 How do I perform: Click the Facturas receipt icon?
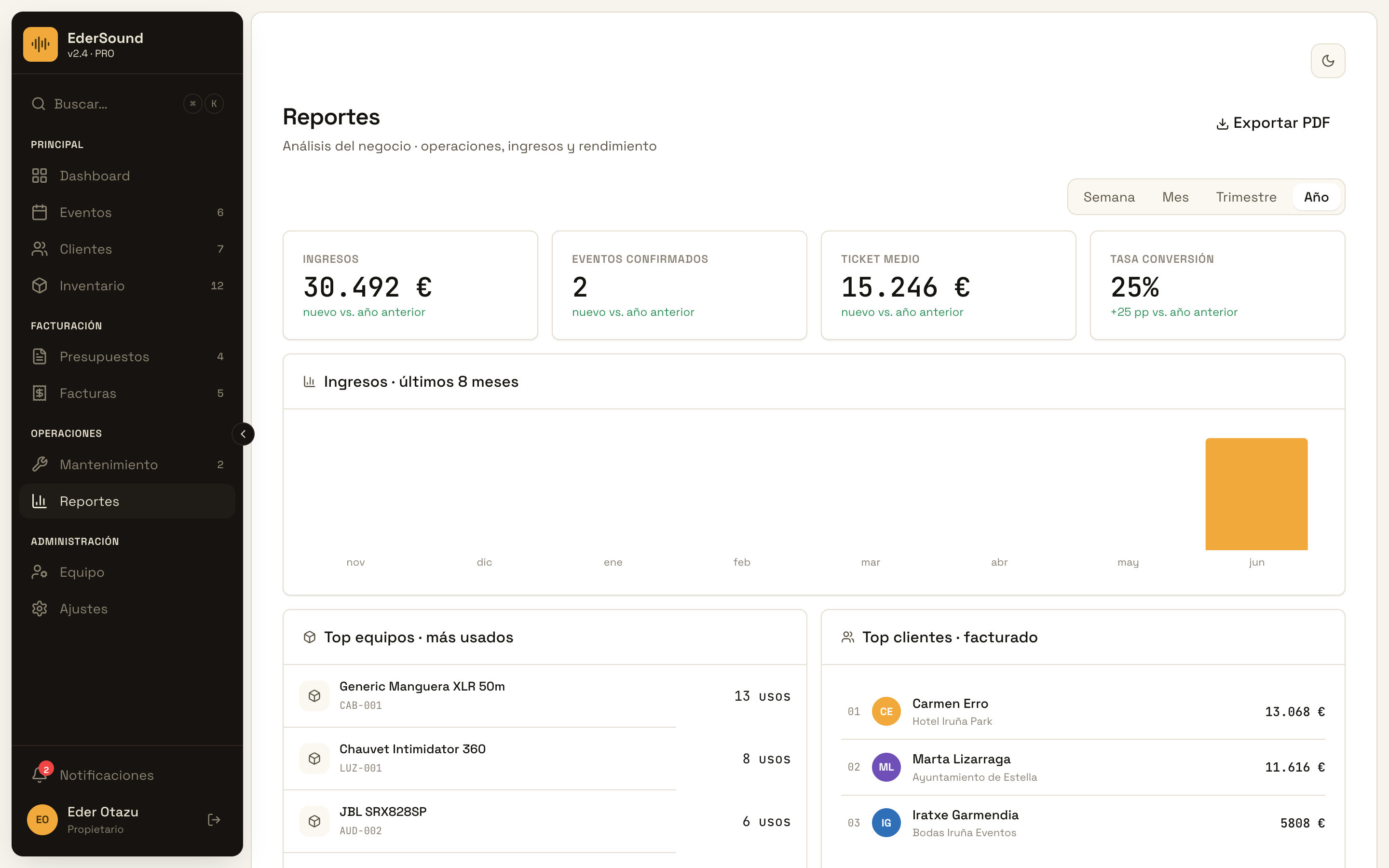click(x=40, y=393)
